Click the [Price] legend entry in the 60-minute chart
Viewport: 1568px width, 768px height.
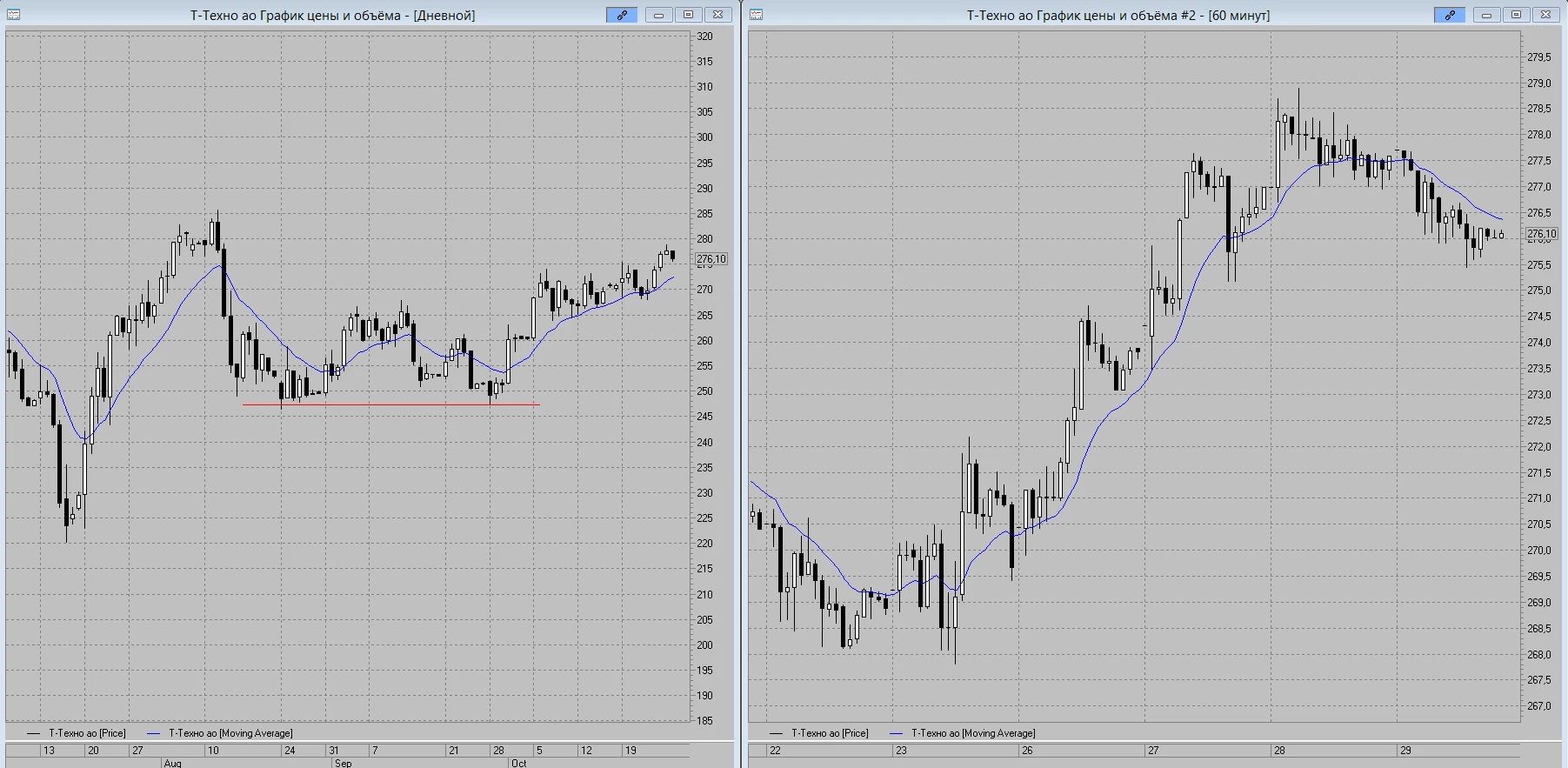830,733
